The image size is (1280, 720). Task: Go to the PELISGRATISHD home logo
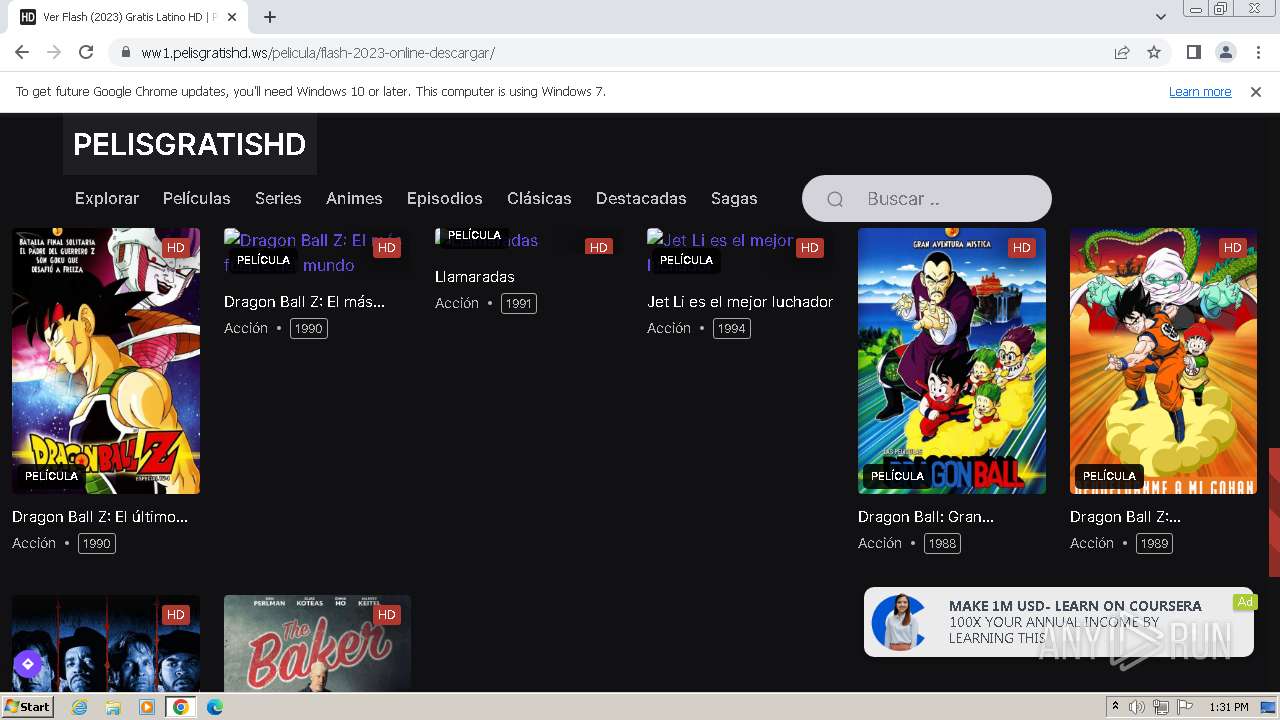point(189,144)
